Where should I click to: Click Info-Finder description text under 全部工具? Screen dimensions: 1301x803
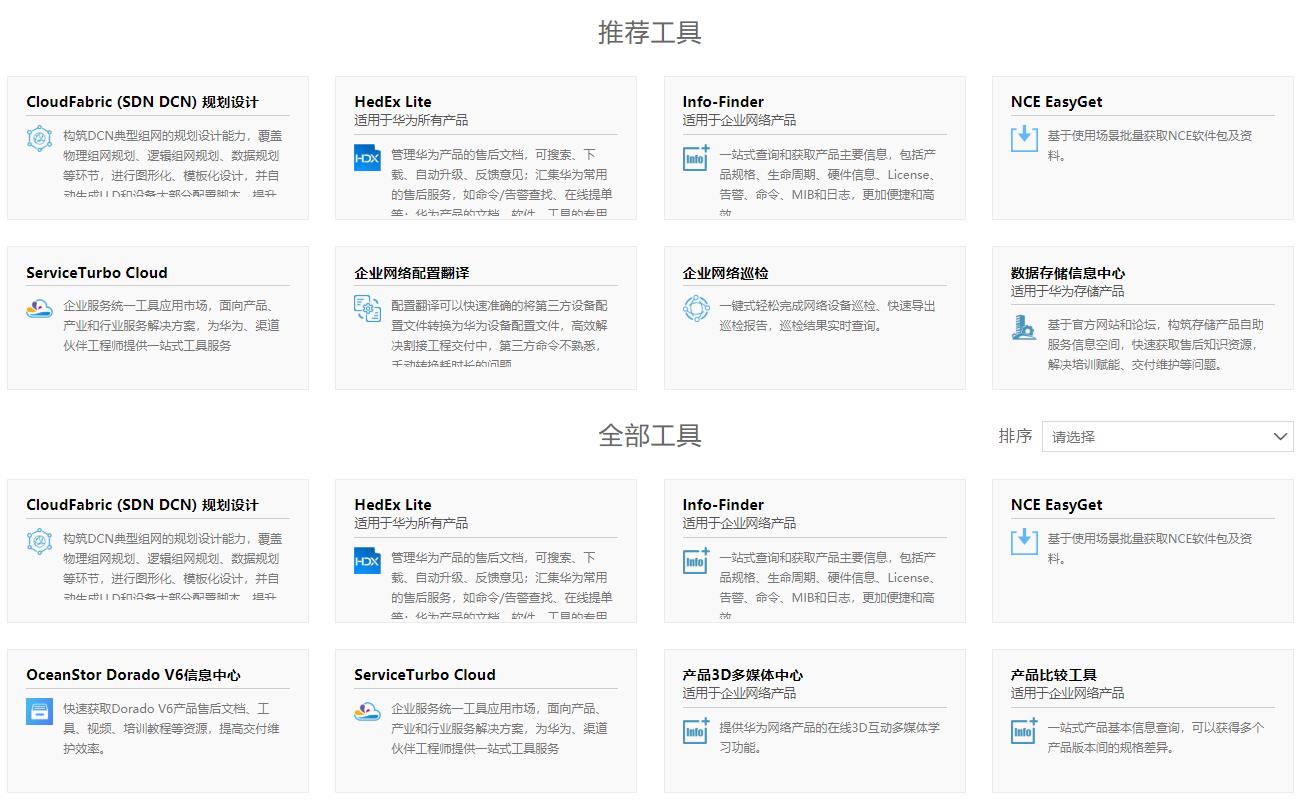[x=828, y=583]
